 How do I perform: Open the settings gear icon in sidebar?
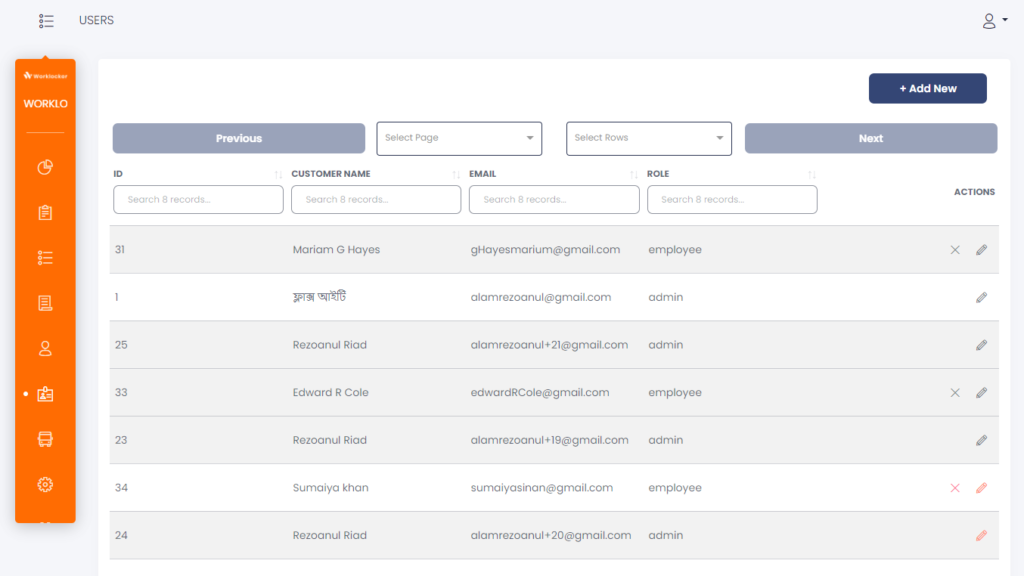point(45,483)
